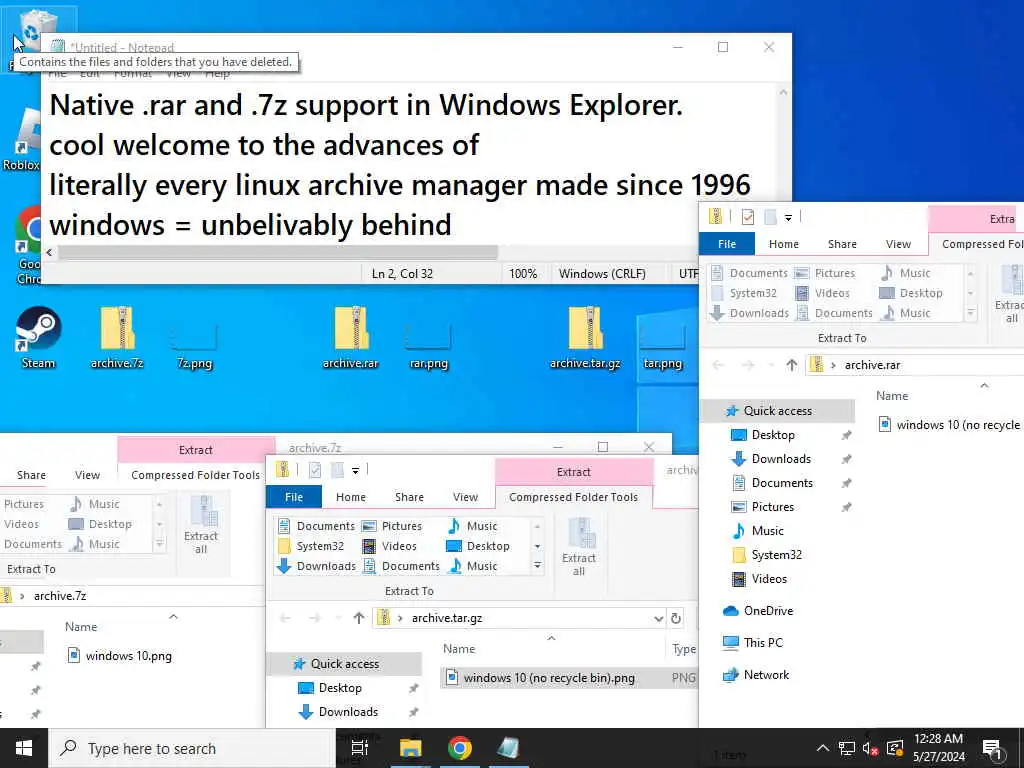The width and height of the screenshot is (1024, 768).
Task: Open System32 in archive.rar navigation pane
Action: [776, 555]
